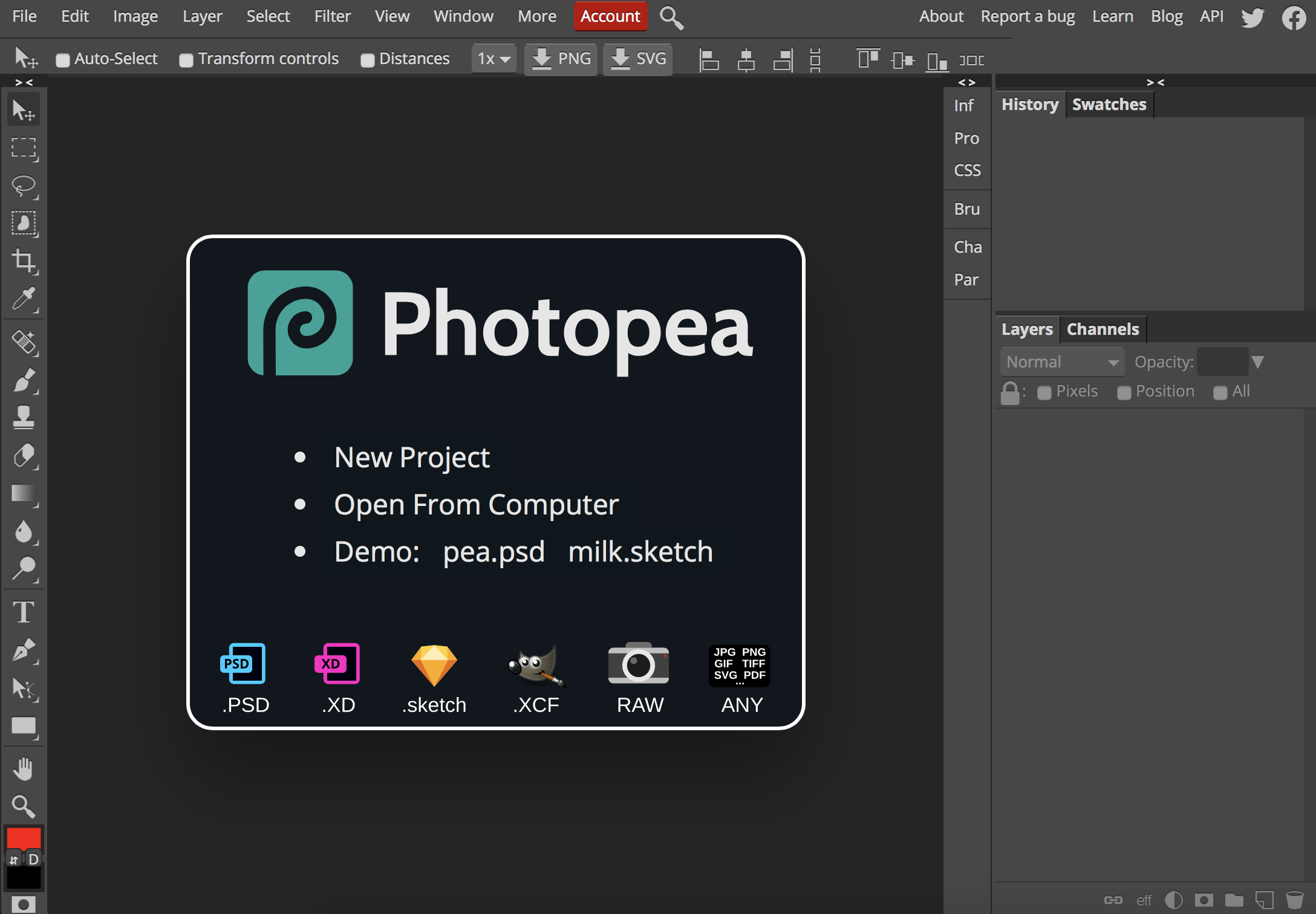Check the Distances option
1316x914 pixels.
pyautogui.click(x=367, y=60)
